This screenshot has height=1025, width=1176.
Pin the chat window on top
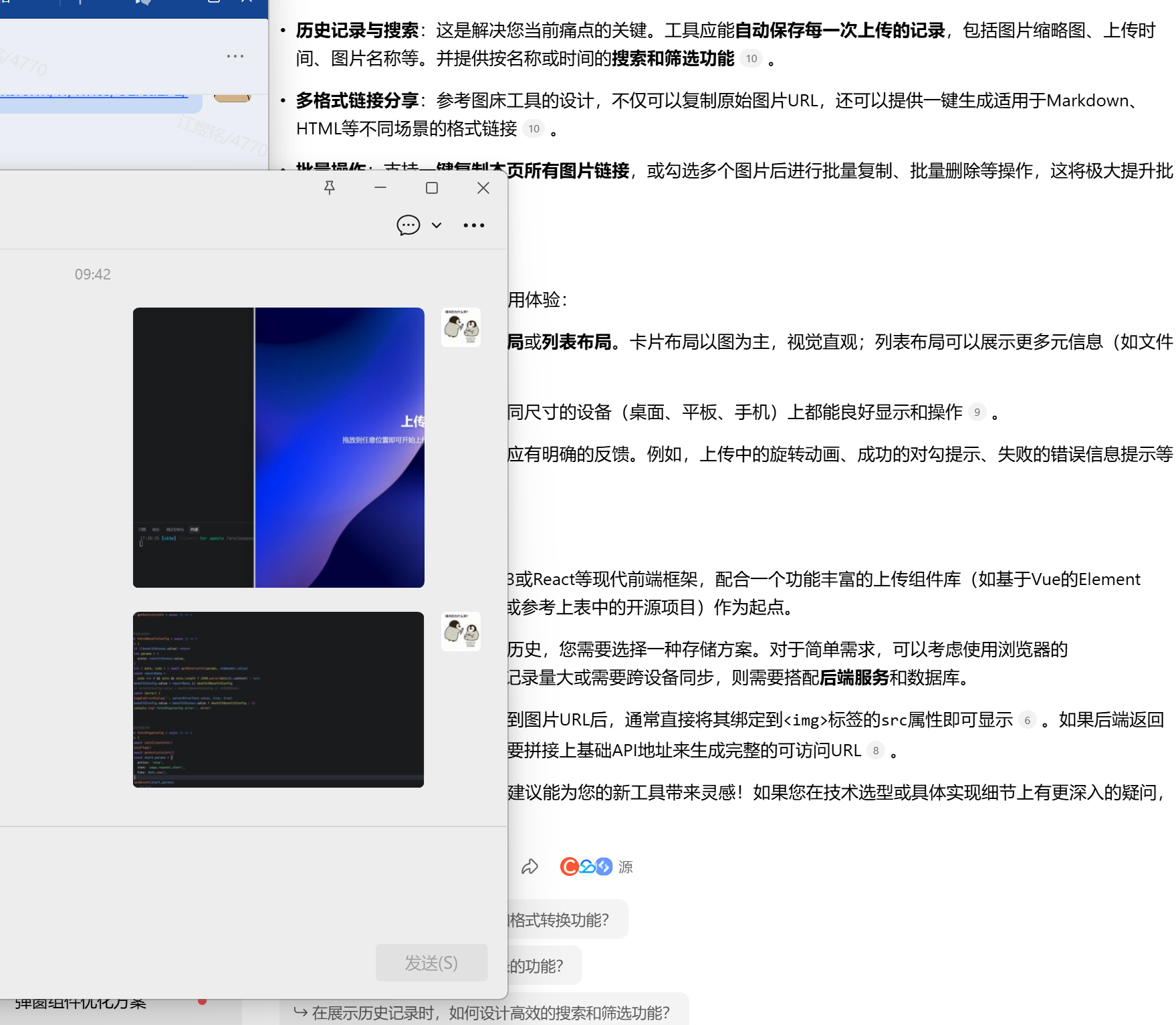[x=329, y=188]
